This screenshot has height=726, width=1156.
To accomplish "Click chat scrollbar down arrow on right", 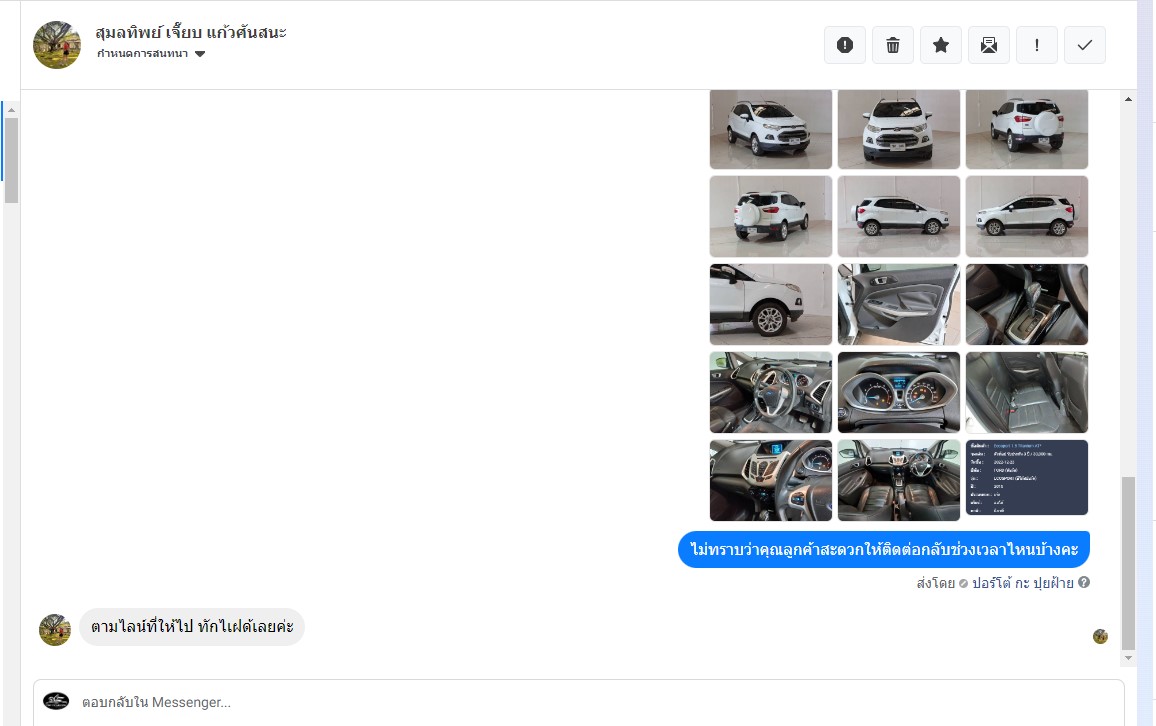I will click(1128, 658).
